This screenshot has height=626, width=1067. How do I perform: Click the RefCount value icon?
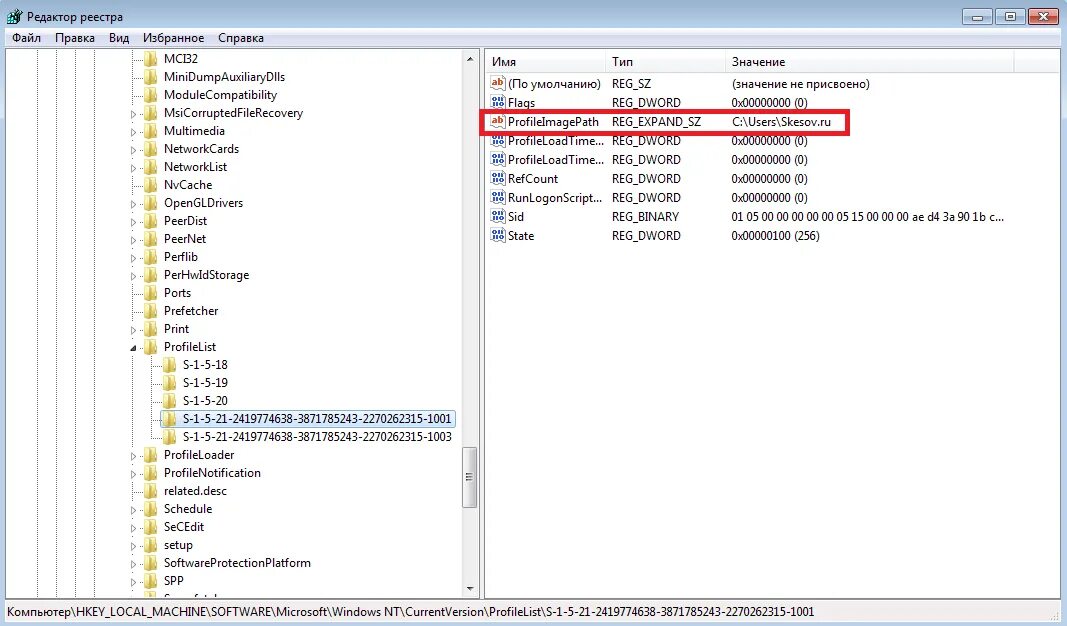(497, 178)
